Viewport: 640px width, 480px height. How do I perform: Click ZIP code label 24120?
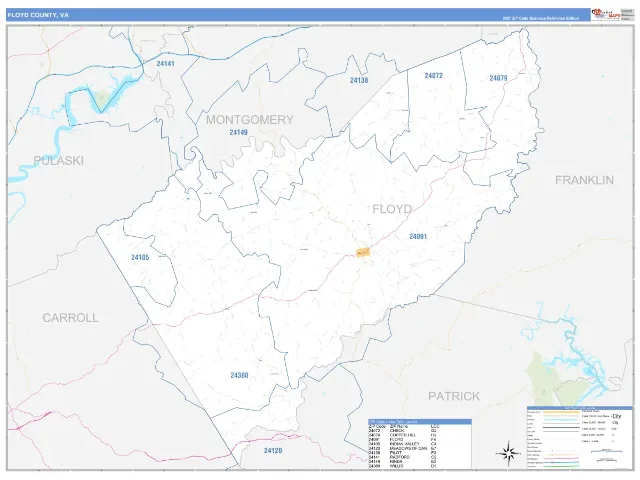(x=273, y=451)
